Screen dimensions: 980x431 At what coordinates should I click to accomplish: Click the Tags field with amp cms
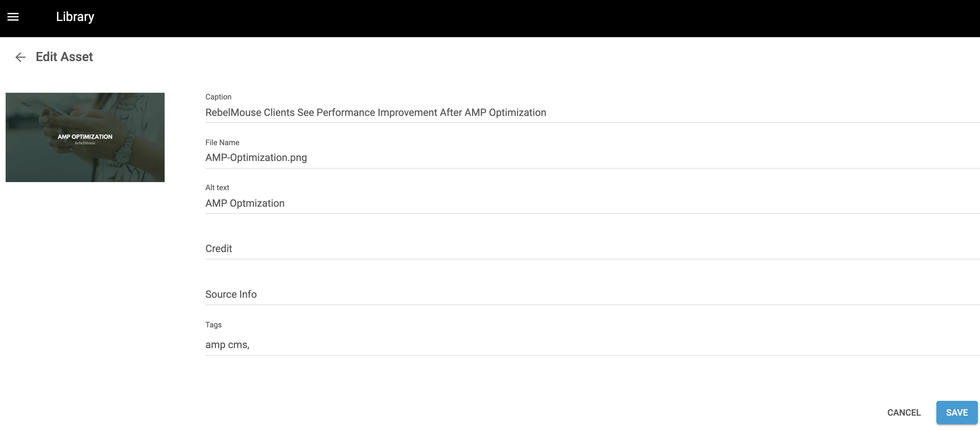click(x=590, y=345)
